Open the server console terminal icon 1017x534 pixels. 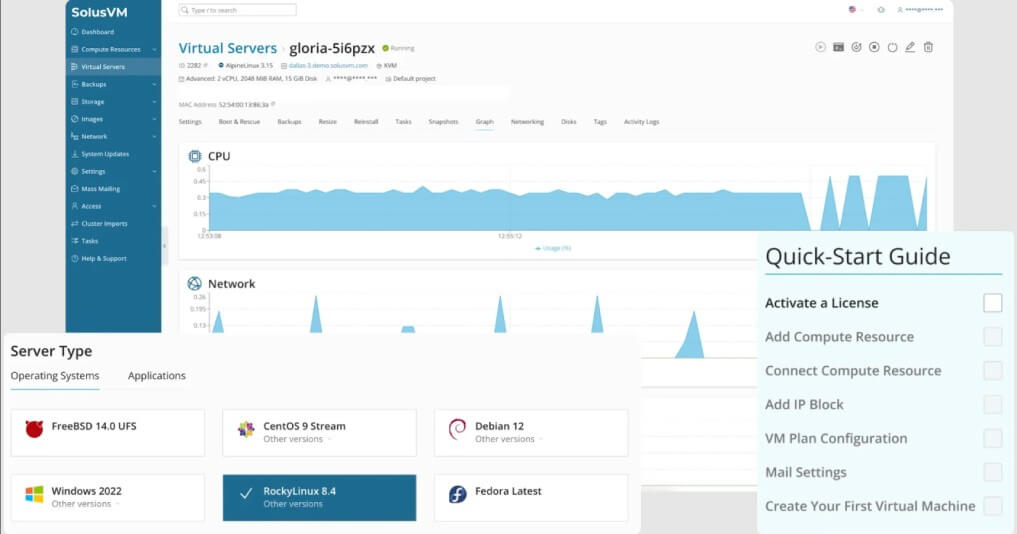pos(839,47)
